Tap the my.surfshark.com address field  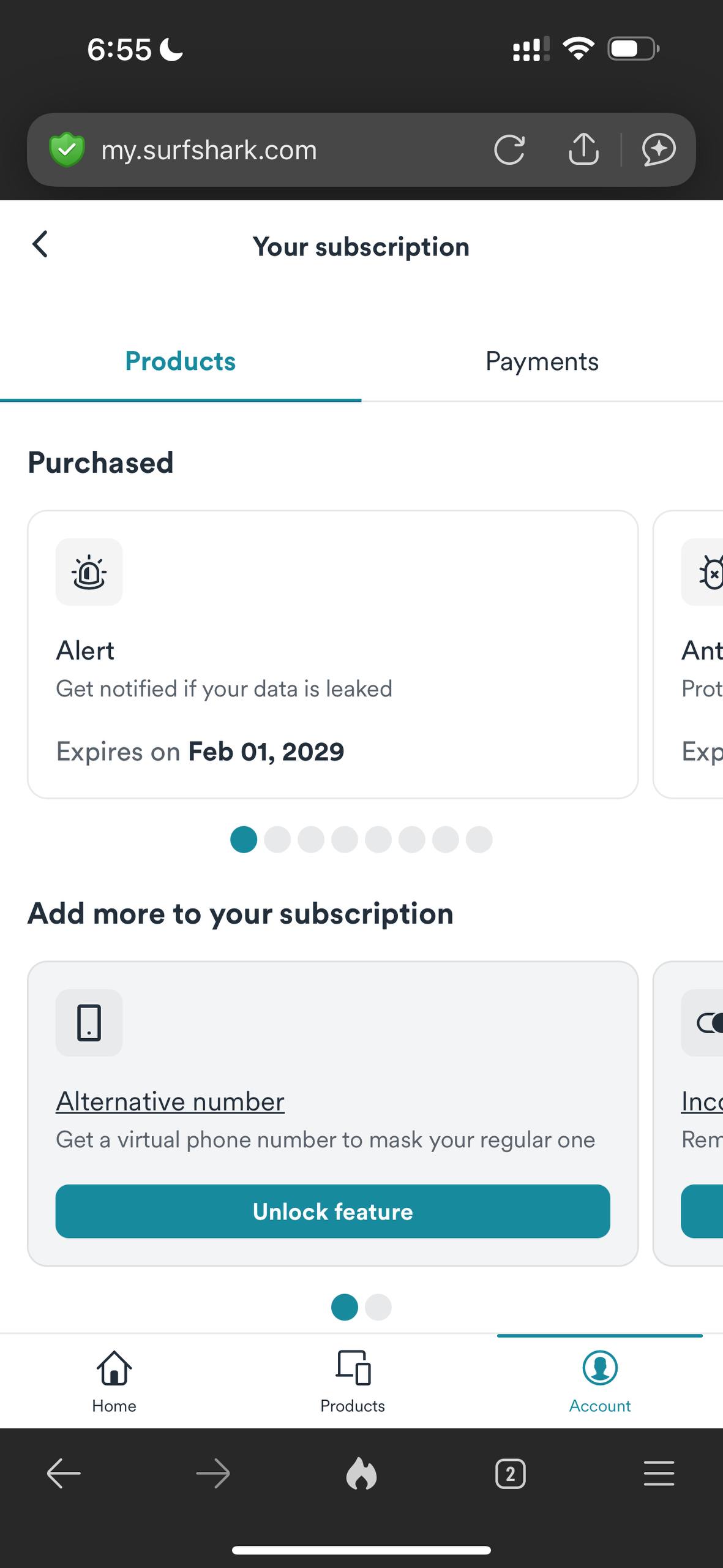(x=245, y=149)
